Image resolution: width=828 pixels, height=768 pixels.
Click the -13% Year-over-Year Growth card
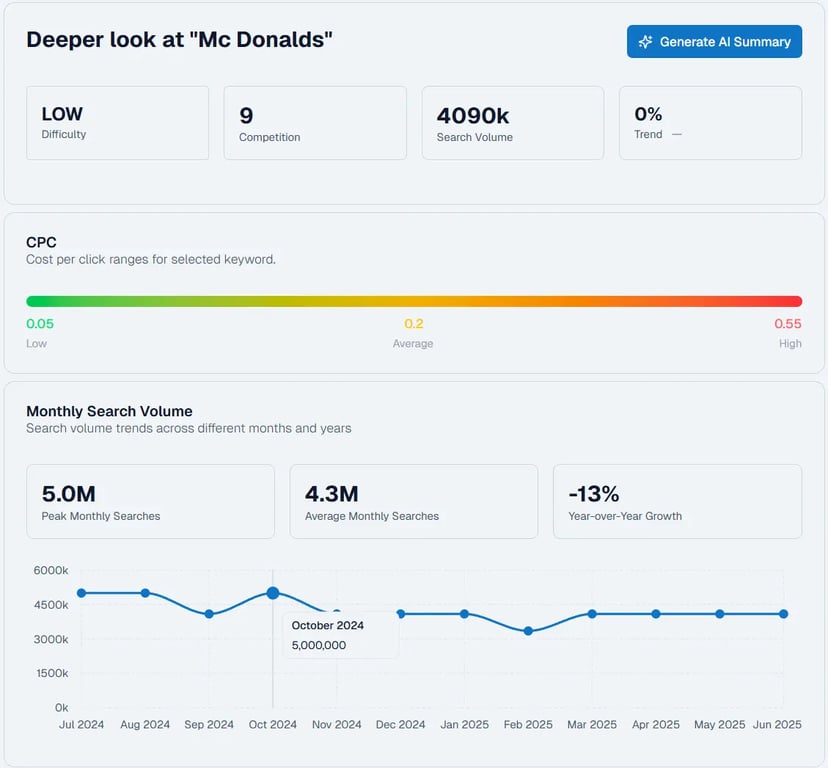coord(677,502)
